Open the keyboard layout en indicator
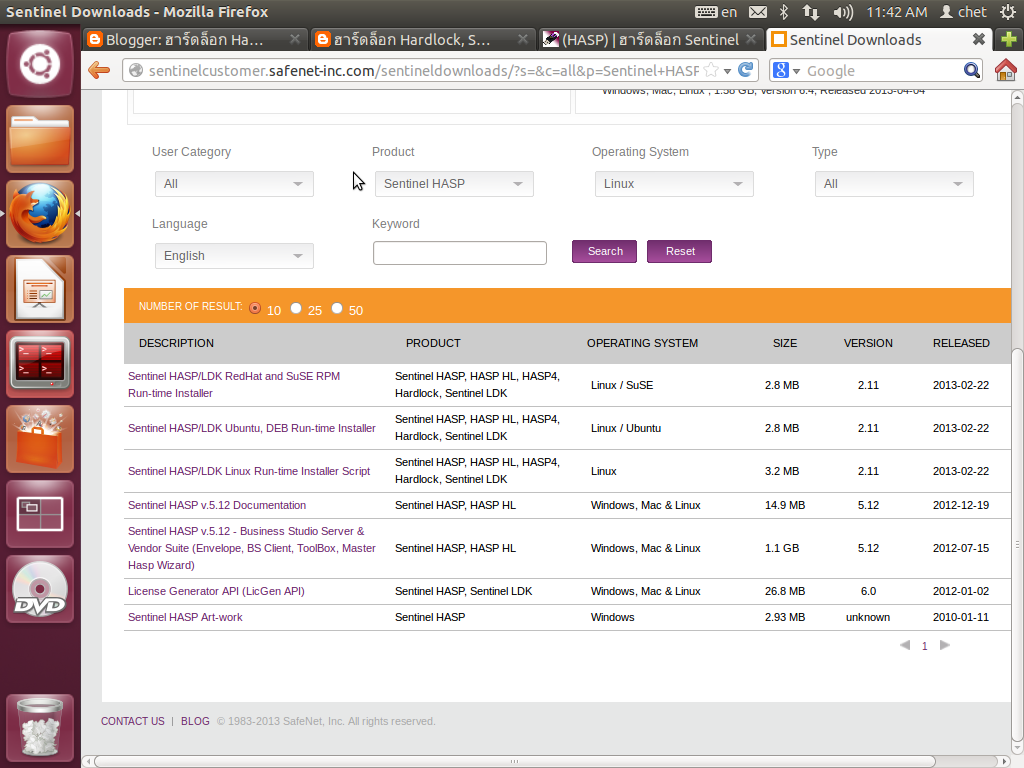This screenshot has width=1024, height=768. [x=716, y=12]
